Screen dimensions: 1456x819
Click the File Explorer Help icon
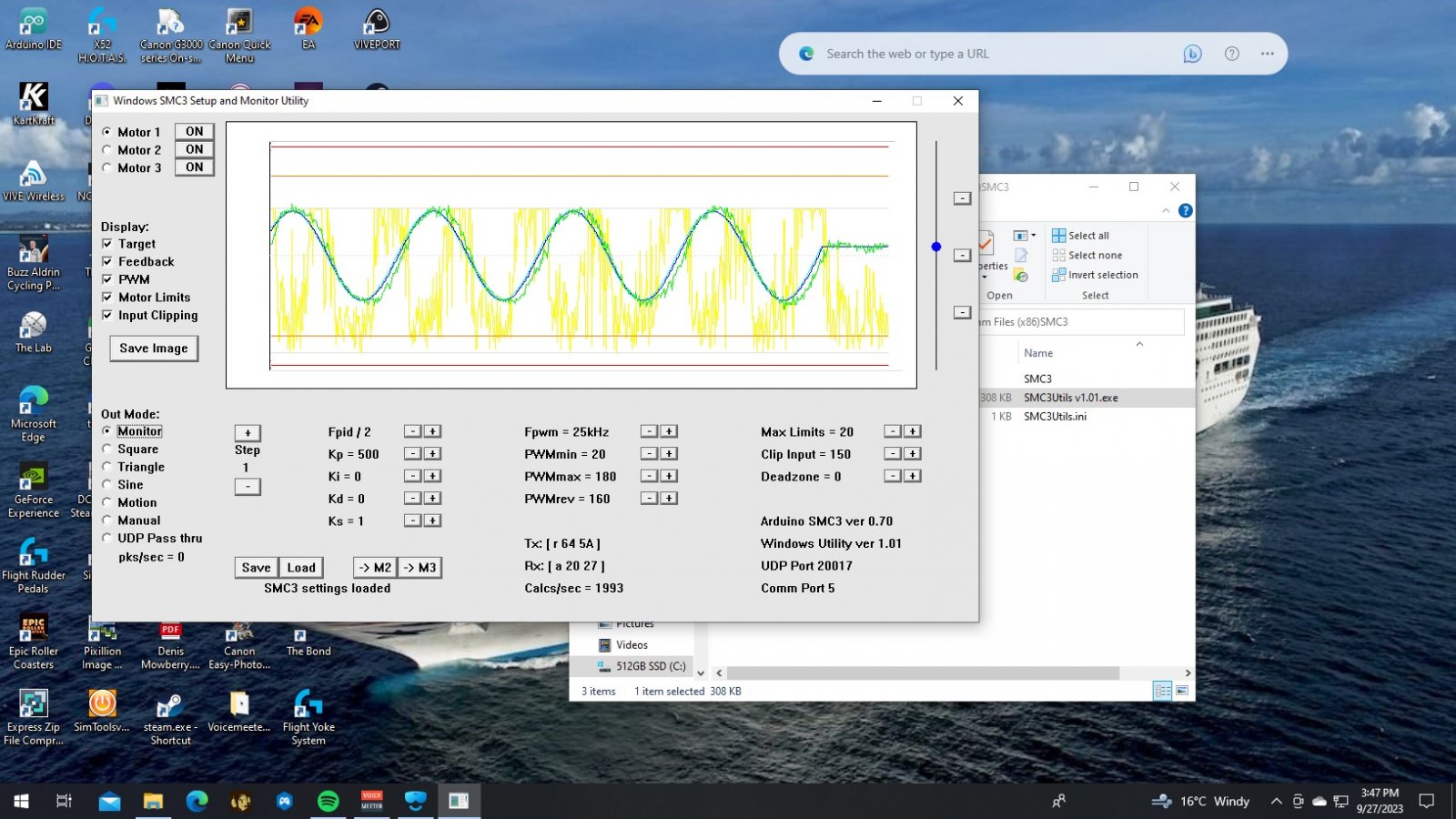point(1185,211)
